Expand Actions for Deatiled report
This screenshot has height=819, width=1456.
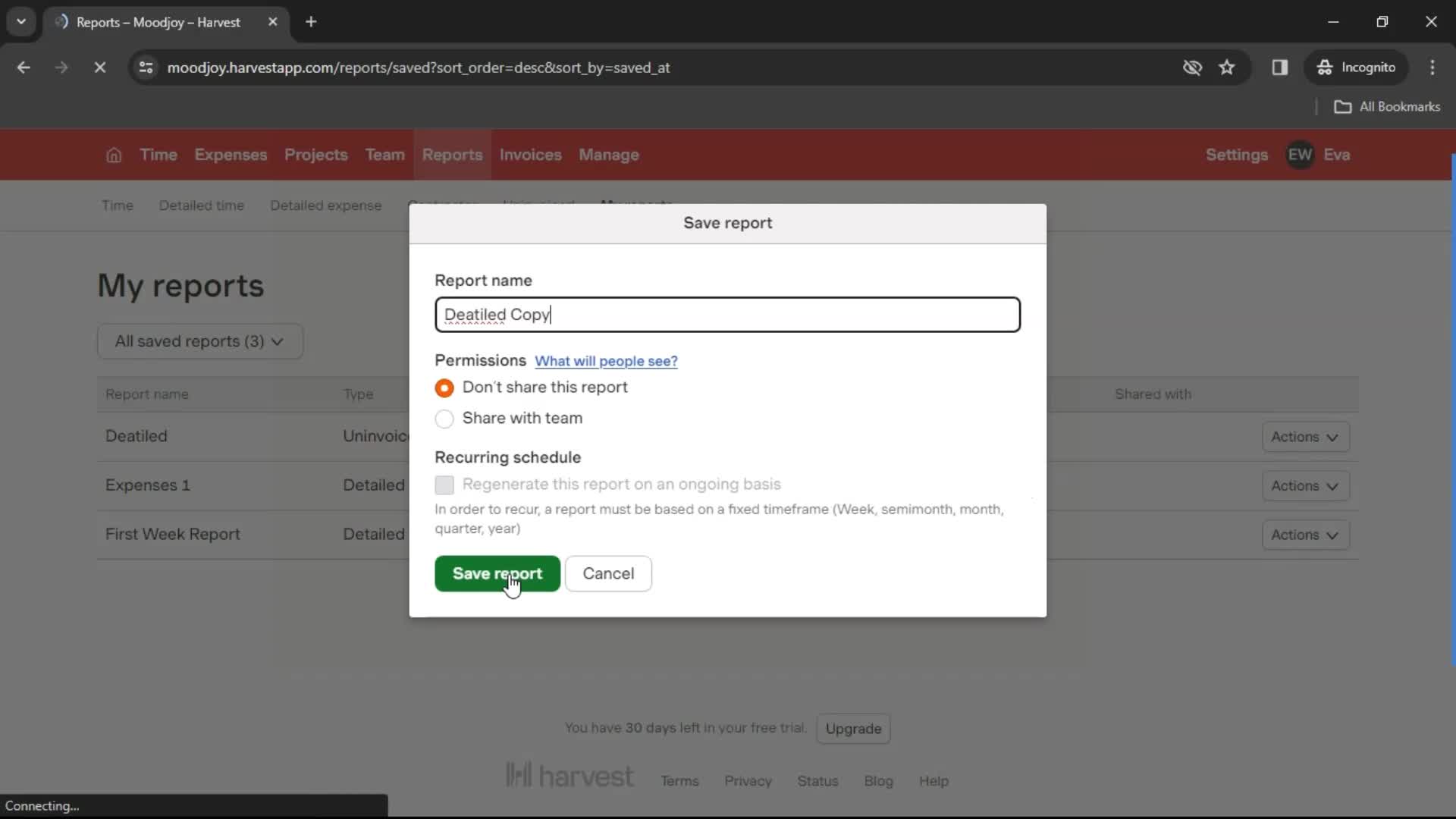[x=1304, y=436]
